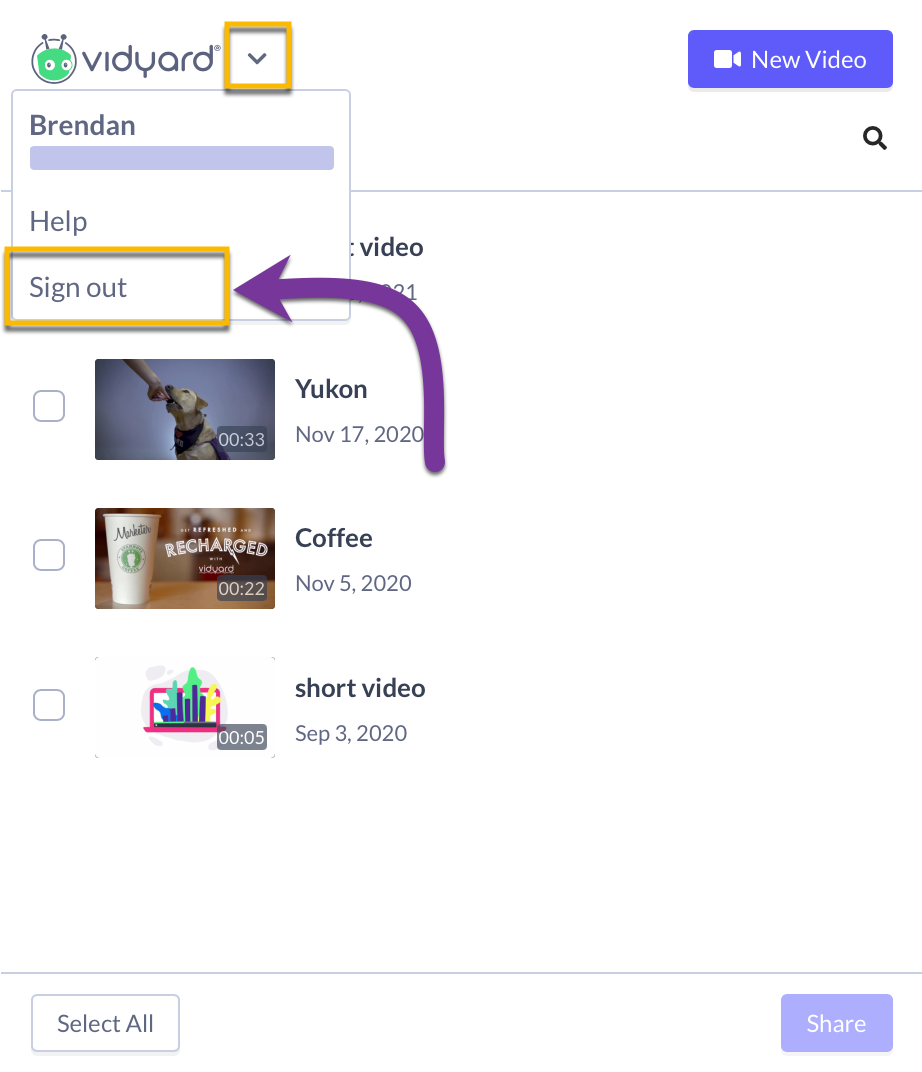Click the Vidyard wordmark text logo
Screen dimensions: 922x1072
(151, 59)
